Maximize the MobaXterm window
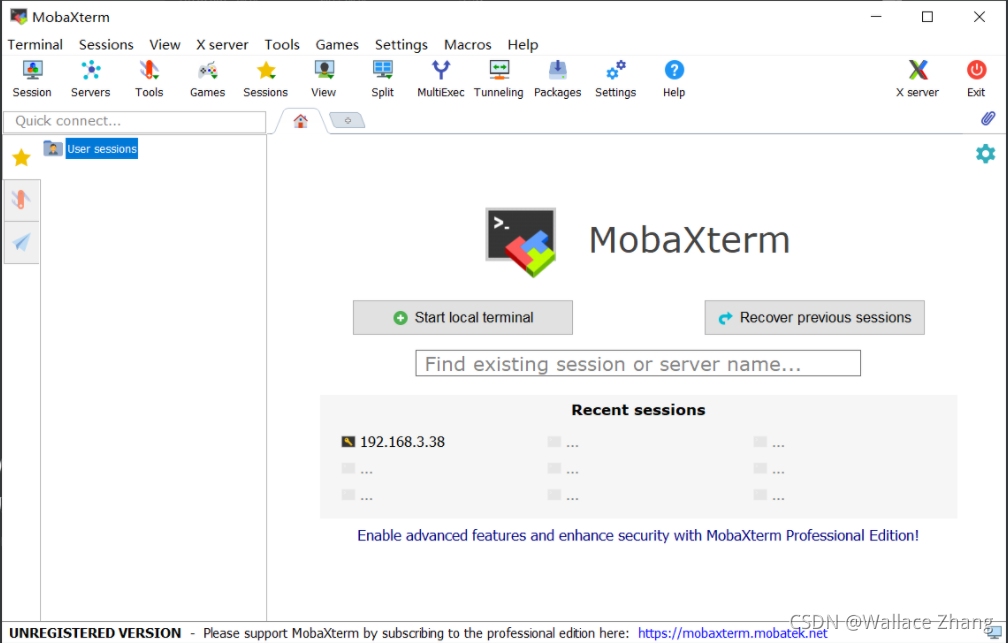This screenshot has width=1008, height=643. coord(927,17)
